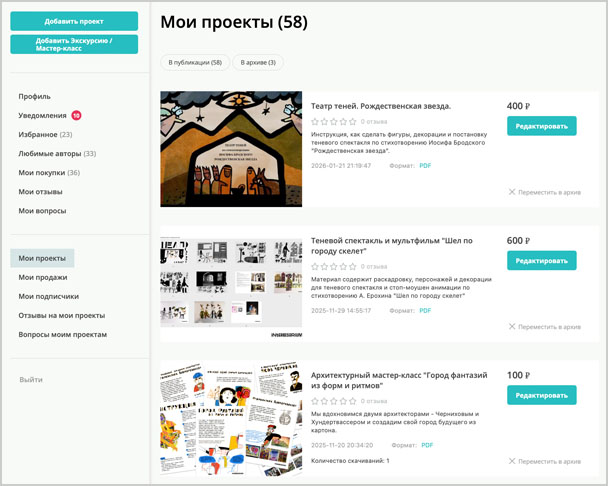
Task: Click the 400 ₽ price
Action: pos(518,106)
